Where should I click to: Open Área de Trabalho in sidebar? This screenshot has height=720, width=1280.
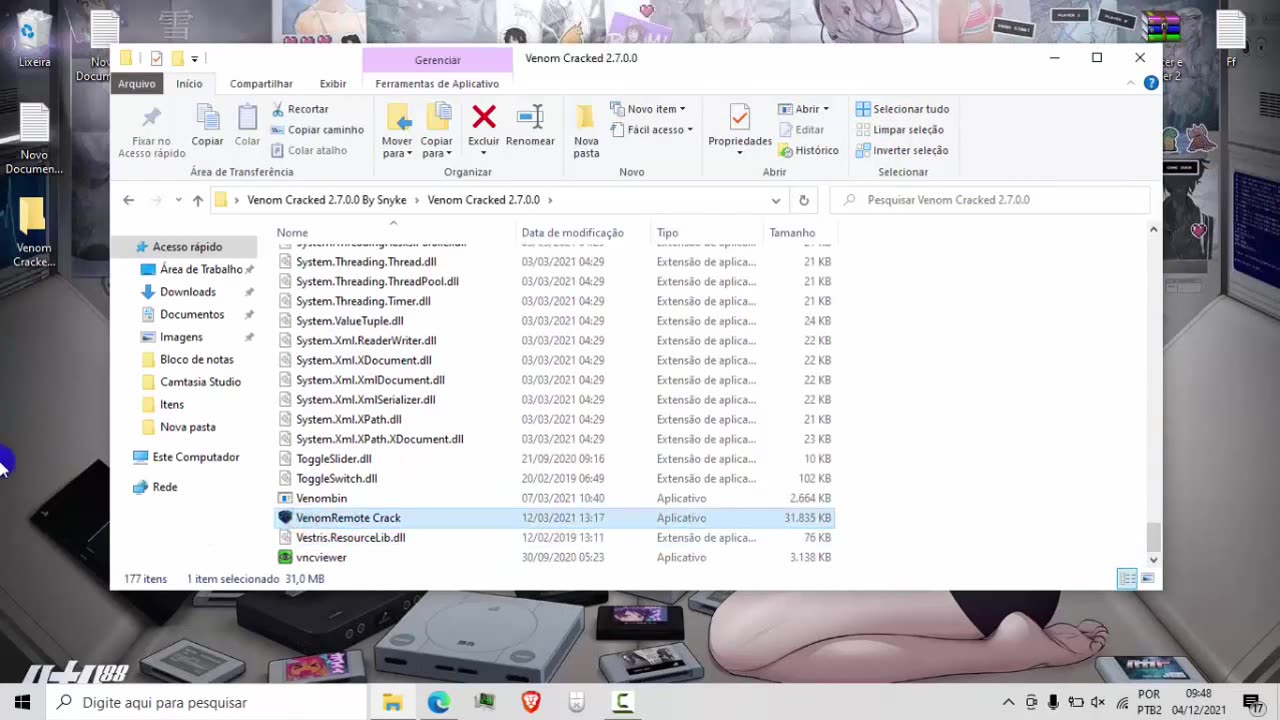(201, 269)
